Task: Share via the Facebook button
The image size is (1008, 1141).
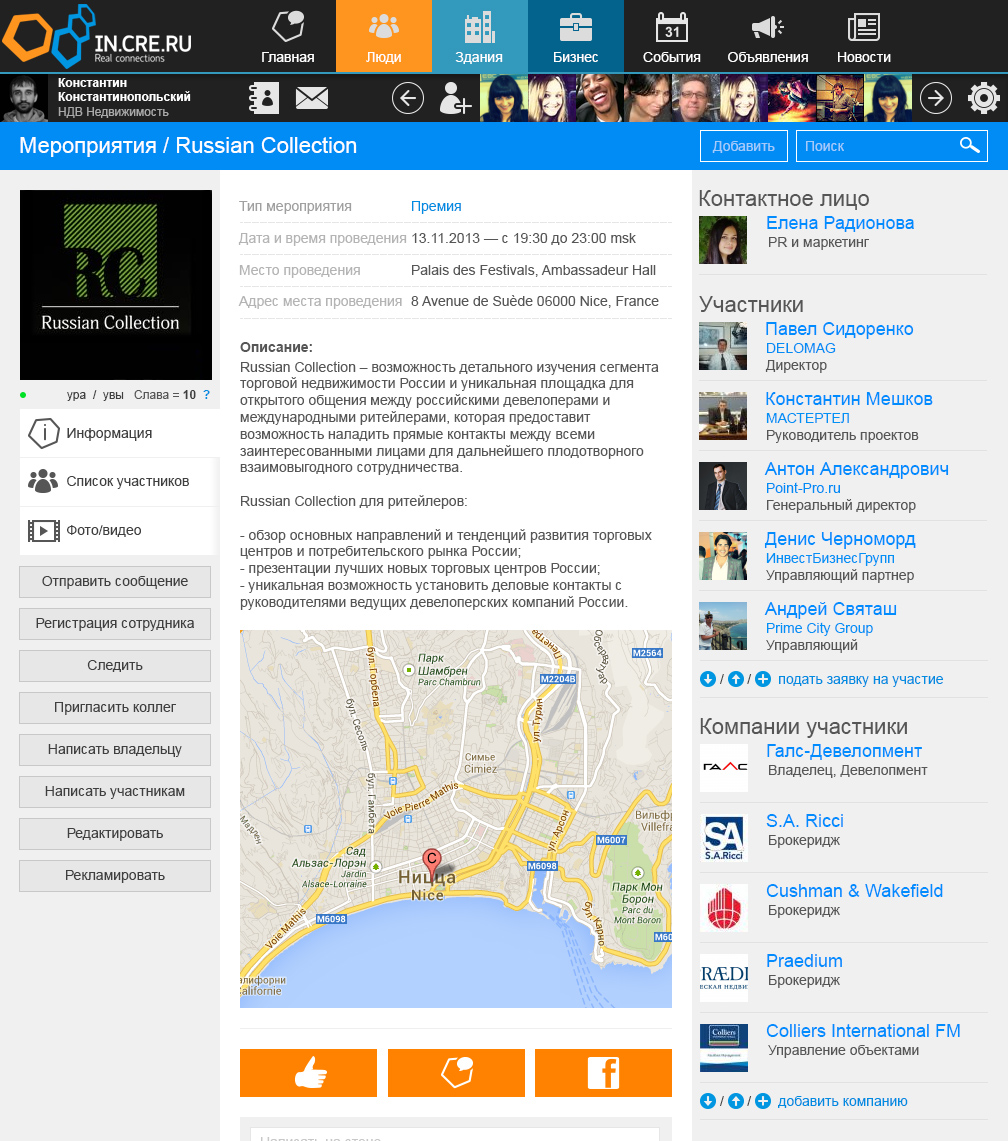Action: pyautogui.click(x=603, y=1073)
